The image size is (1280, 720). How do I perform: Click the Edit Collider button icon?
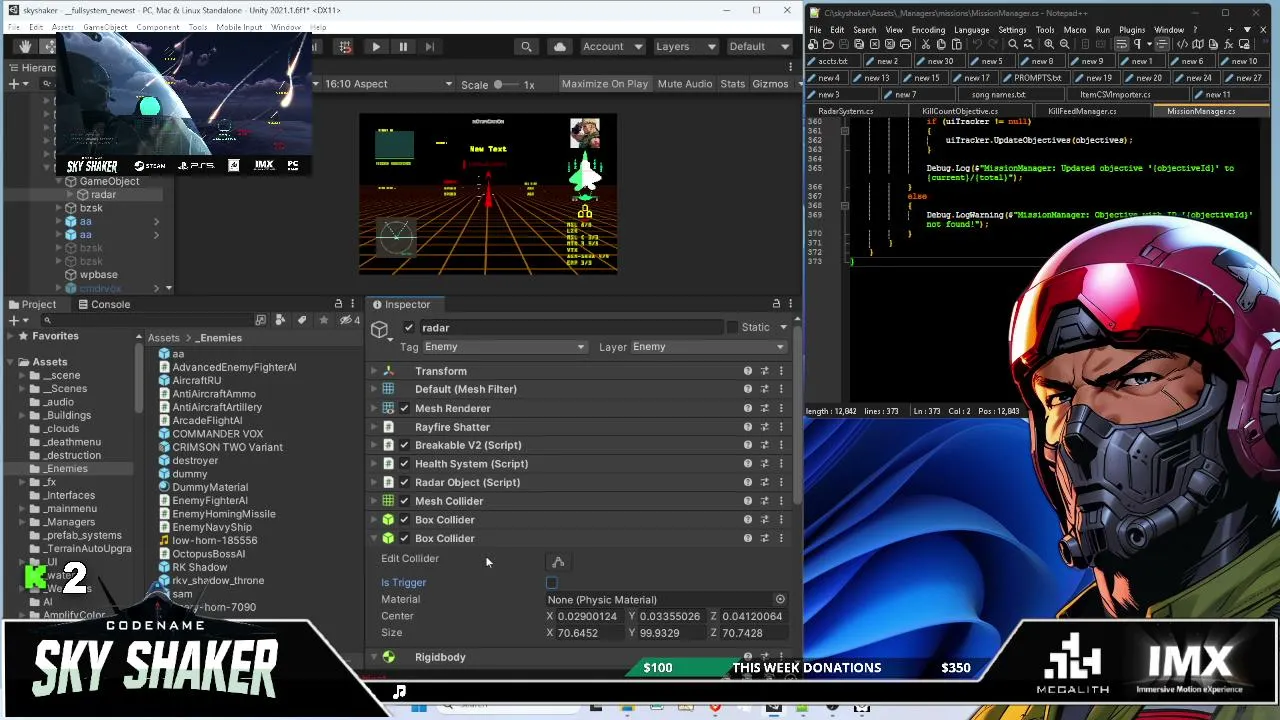(x=558, y=562)
